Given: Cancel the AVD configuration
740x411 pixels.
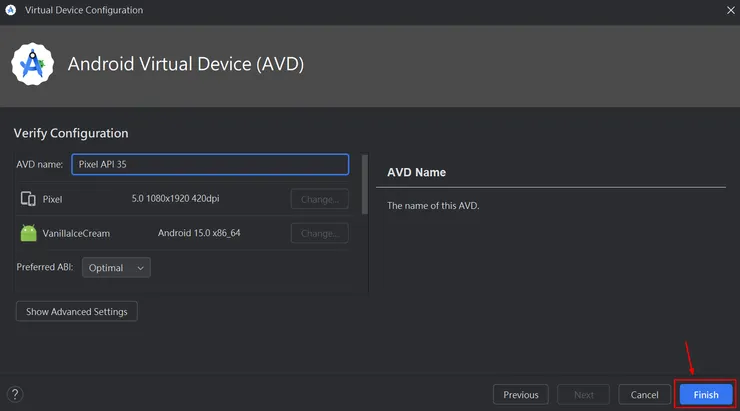Looking at the screenshot, I should (644, 394).
